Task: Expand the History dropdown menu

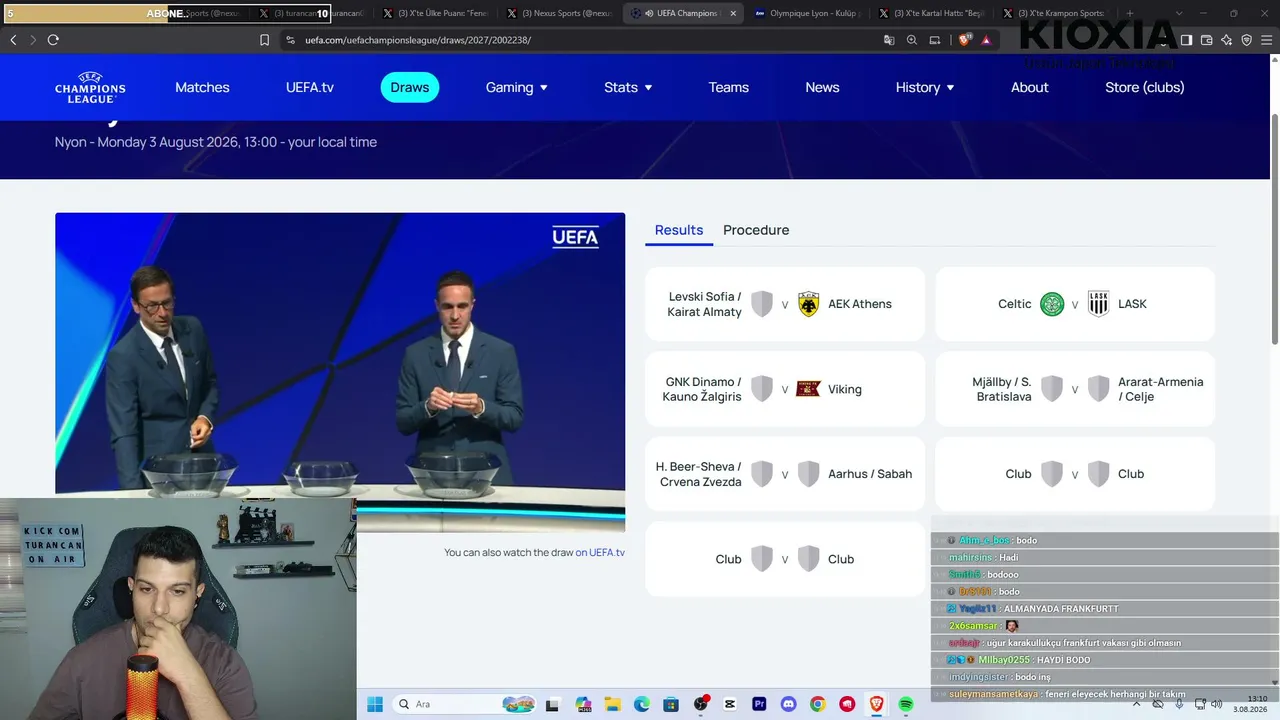Action: tap(925, 88)
